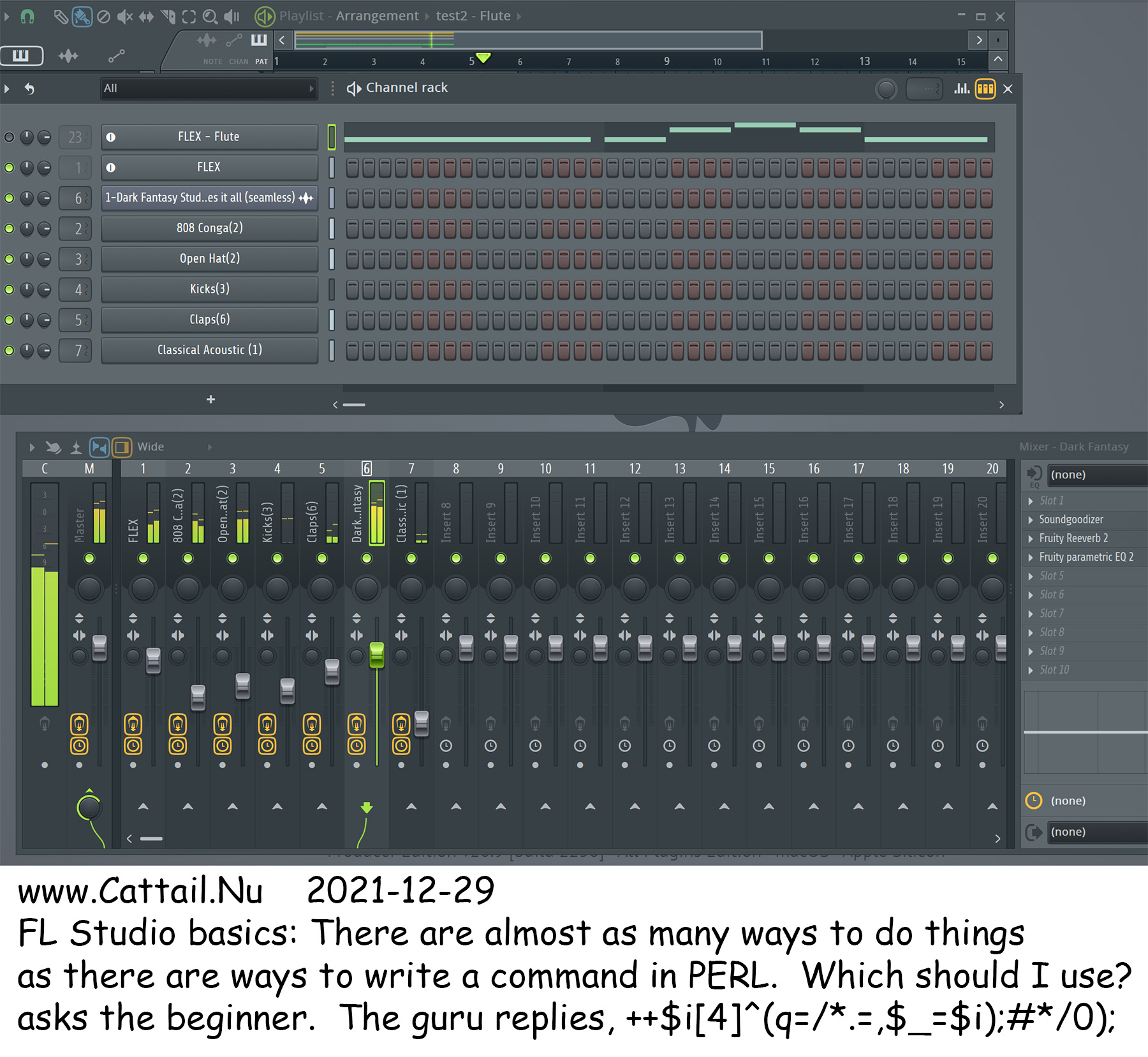Screen dimensions: 1148x1057
Task: Select the Slice tool
Action: coord(168,17)
